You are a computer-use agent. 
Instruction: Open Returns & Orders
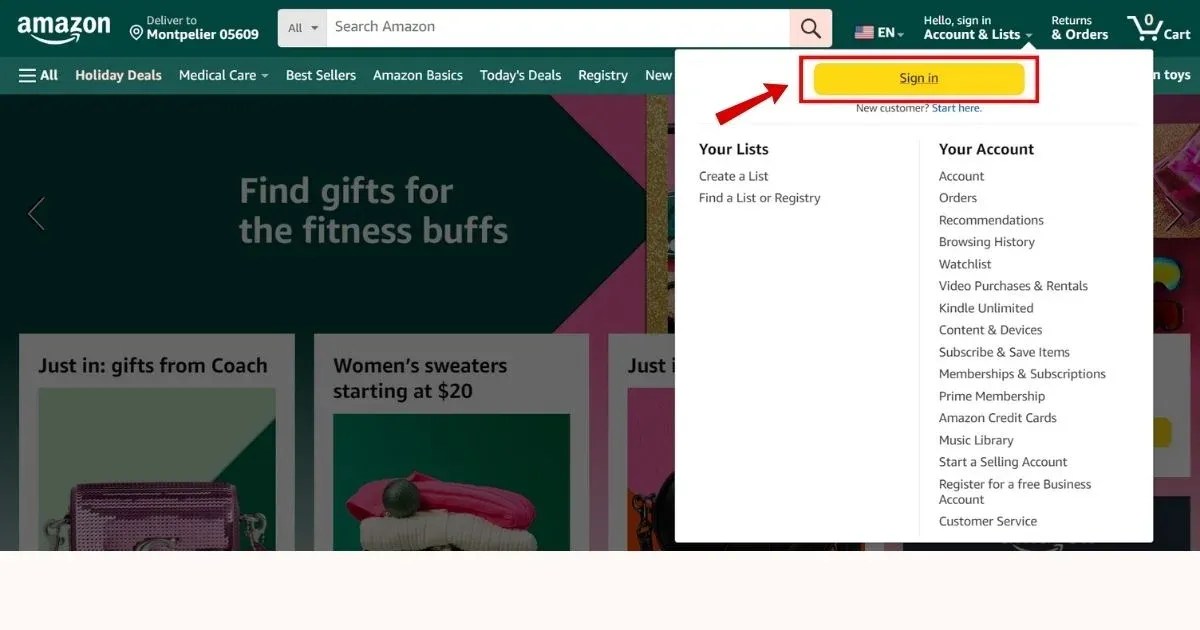[1078, 27]
